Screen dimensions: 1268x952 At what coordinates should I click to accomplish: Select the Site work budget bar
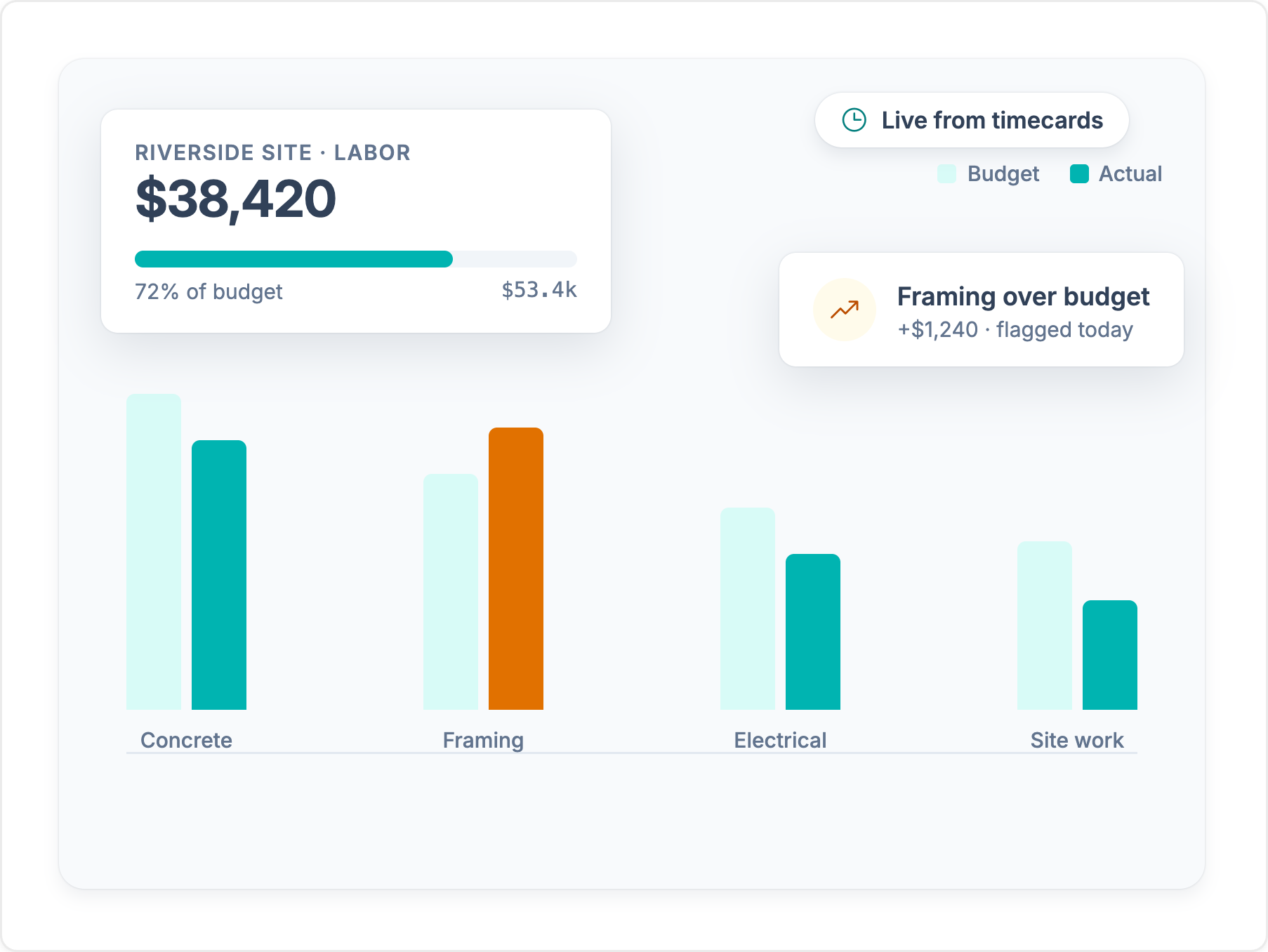pos(1045,626)
